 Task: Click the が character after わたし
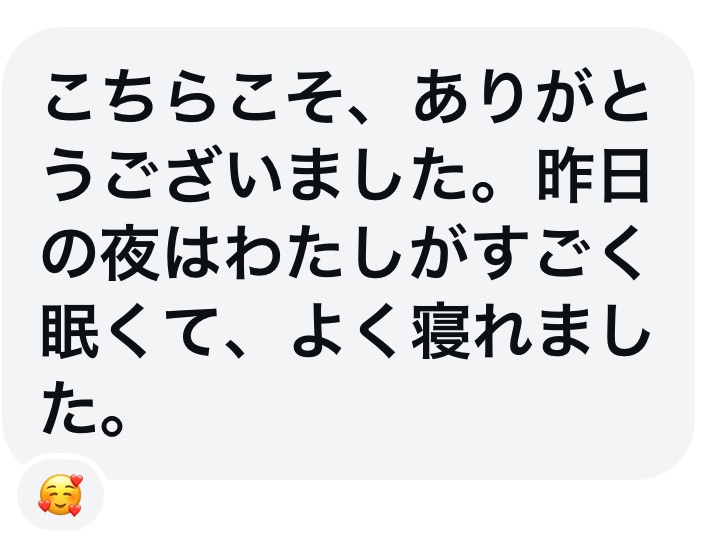tap(437, 253)
